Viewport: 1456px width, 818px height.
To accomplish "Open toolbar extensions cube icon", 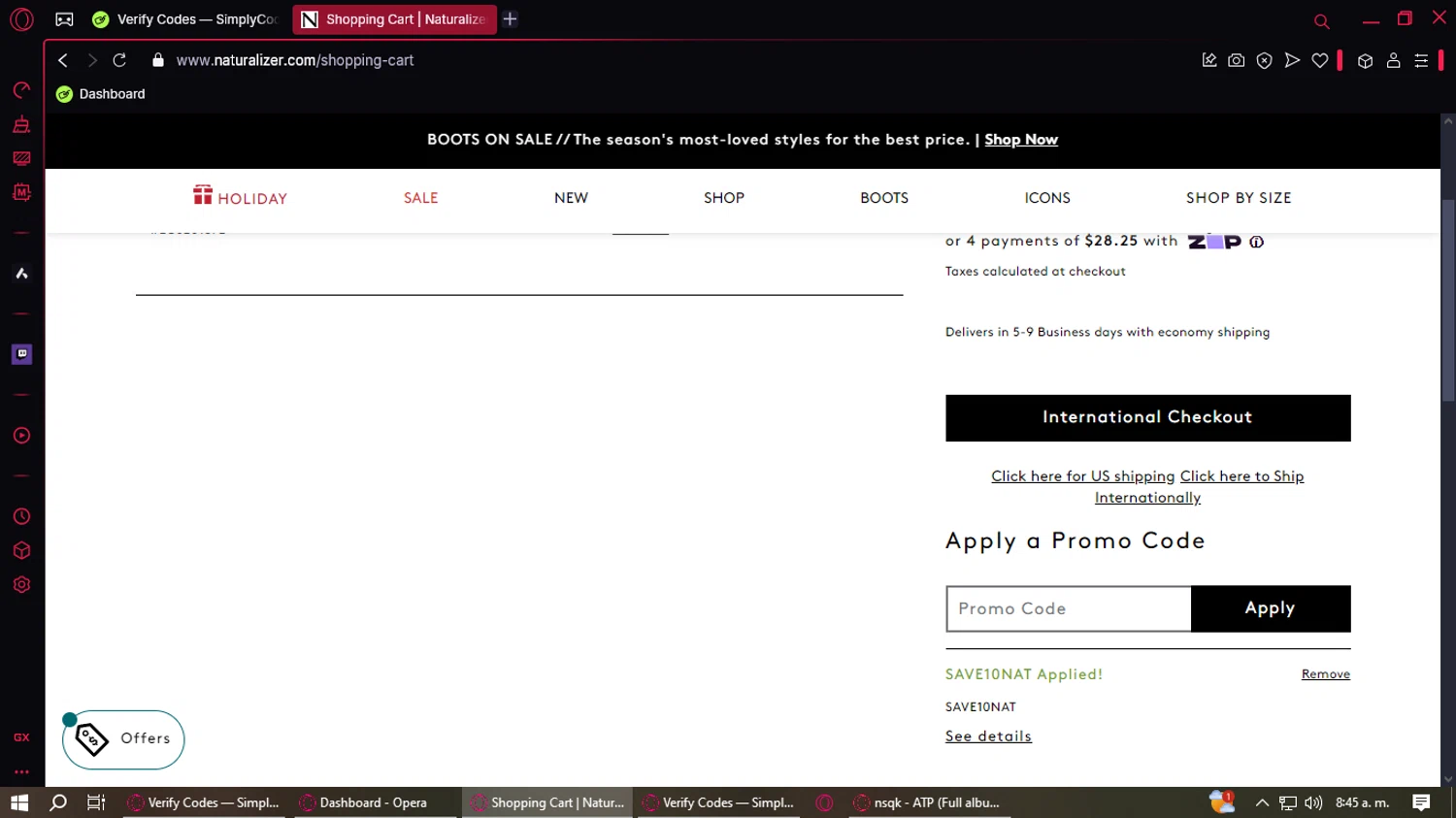I will (1365, 61).
